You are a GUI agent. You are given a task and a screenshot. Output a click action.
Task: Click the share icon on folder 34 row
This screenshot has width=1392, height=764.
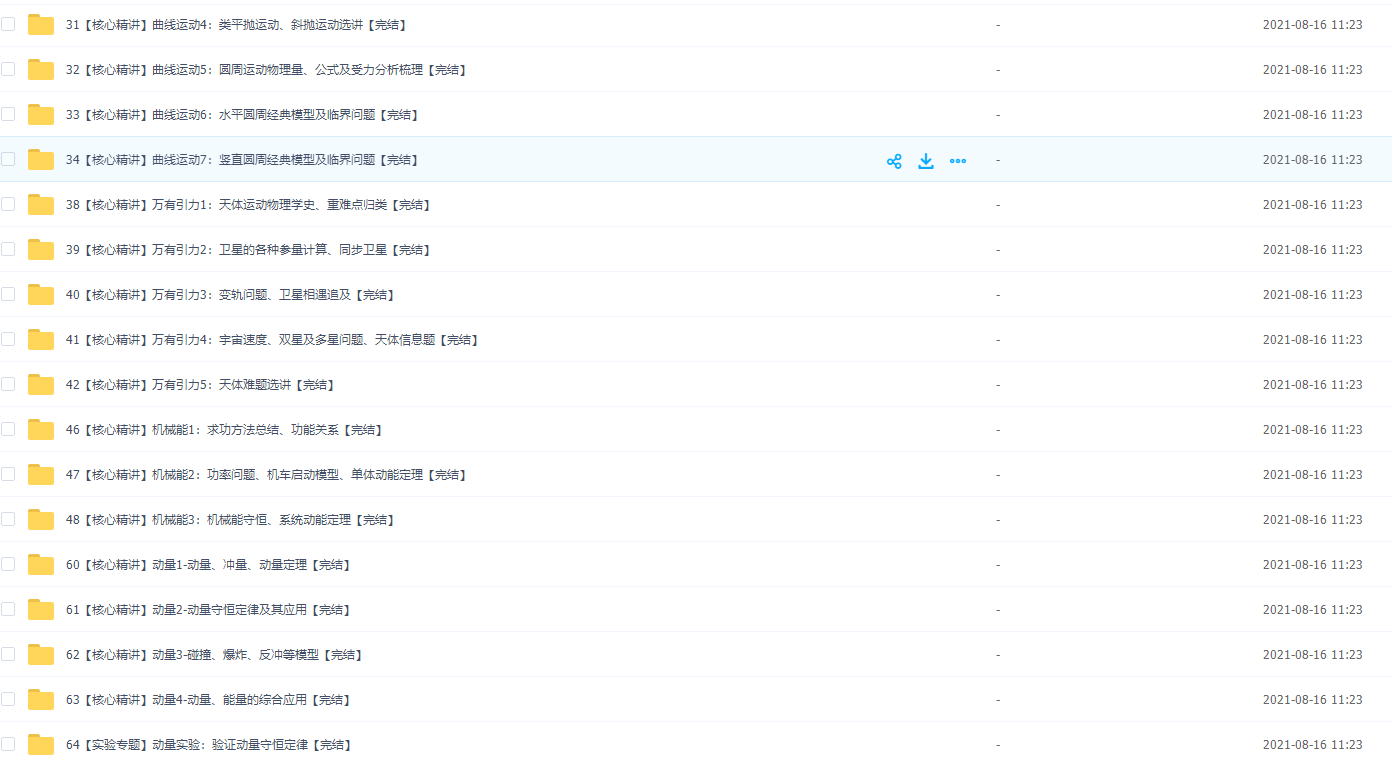894,161
